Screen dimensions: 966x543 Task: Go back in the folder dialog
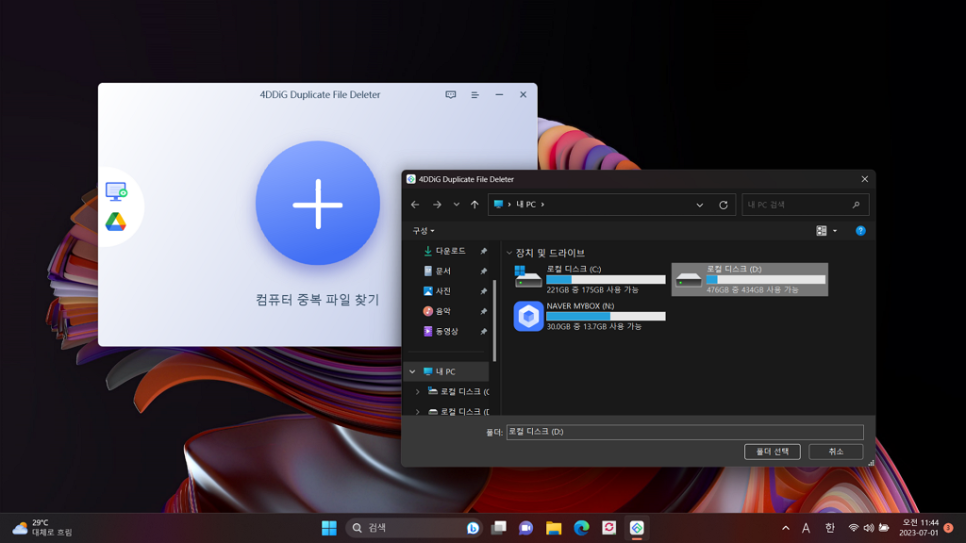415,205
